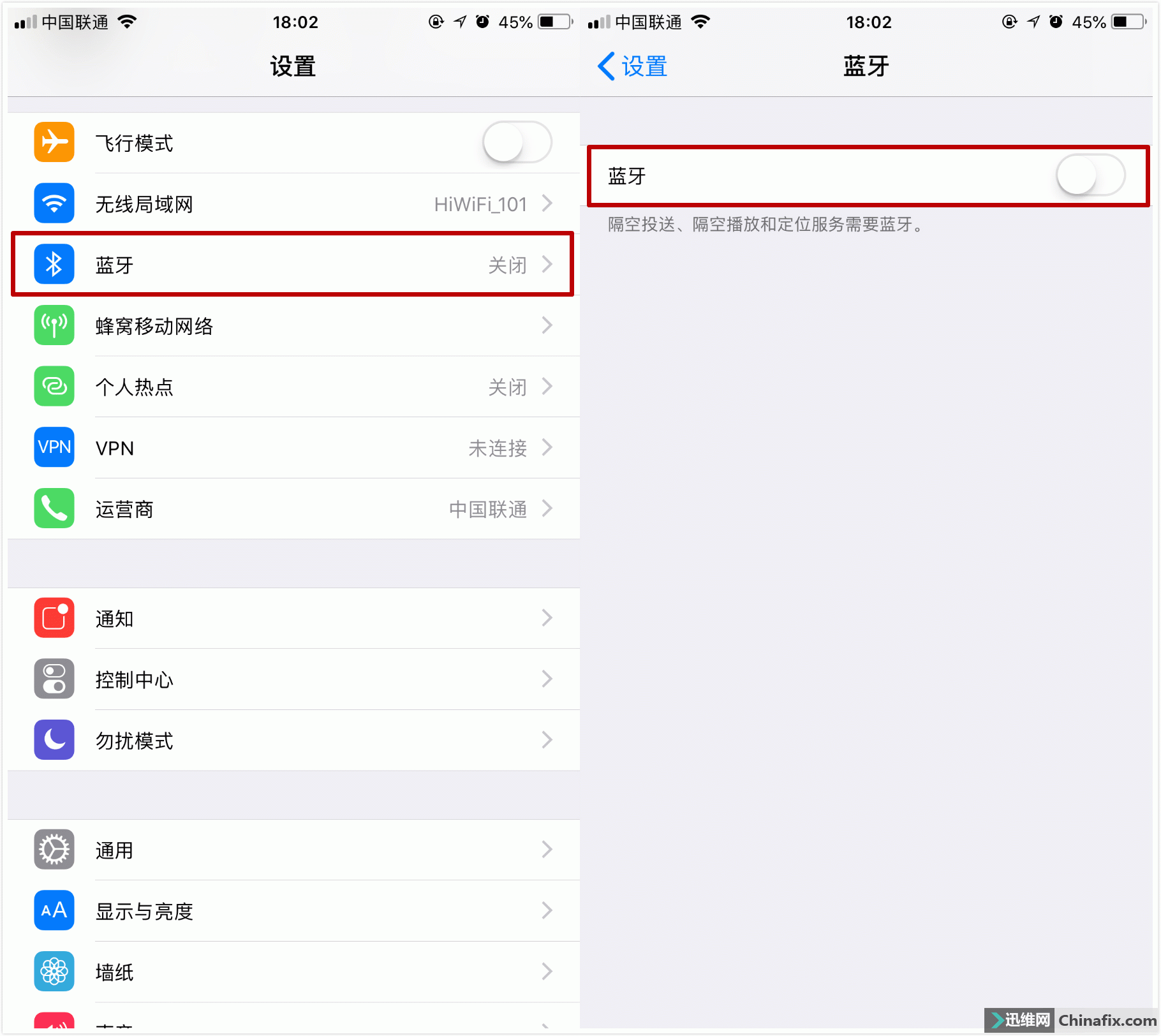Tap the green phone Carrier icon

click(54, 508)
